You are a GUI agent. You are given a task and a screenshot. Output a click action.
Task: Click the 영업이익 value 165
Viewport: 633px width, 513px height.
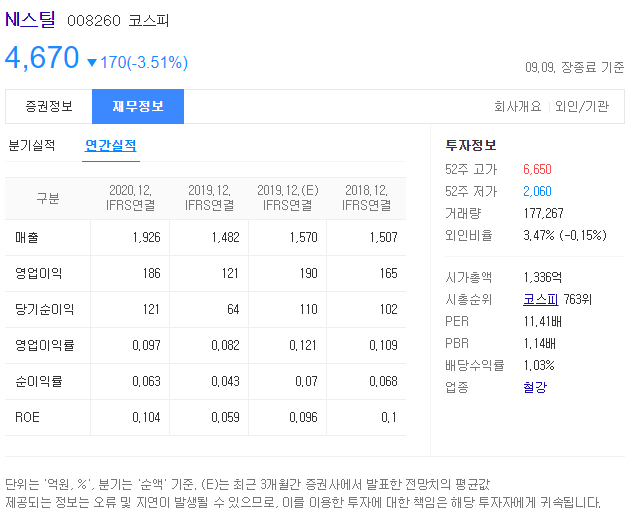point(389,273)
